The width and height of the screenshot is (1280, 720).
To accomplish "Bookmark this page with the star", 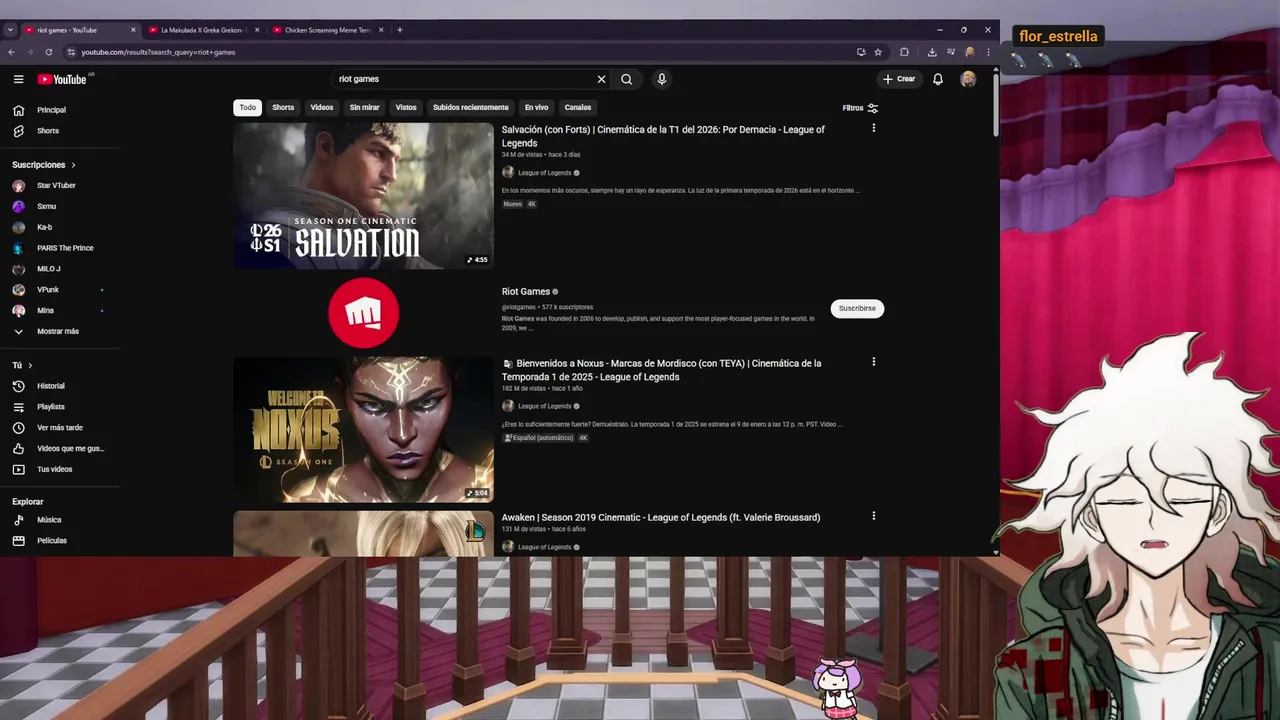I will (878, 52).
